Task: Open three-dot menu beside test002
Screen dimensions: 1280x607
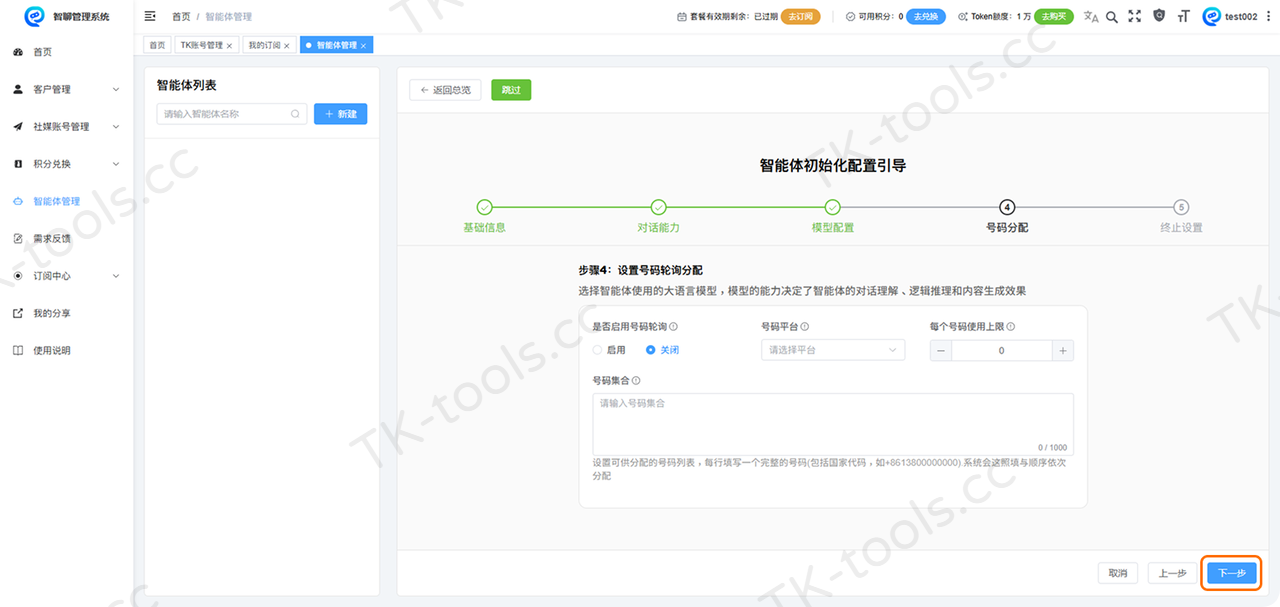Action: tap(1268, 16)
